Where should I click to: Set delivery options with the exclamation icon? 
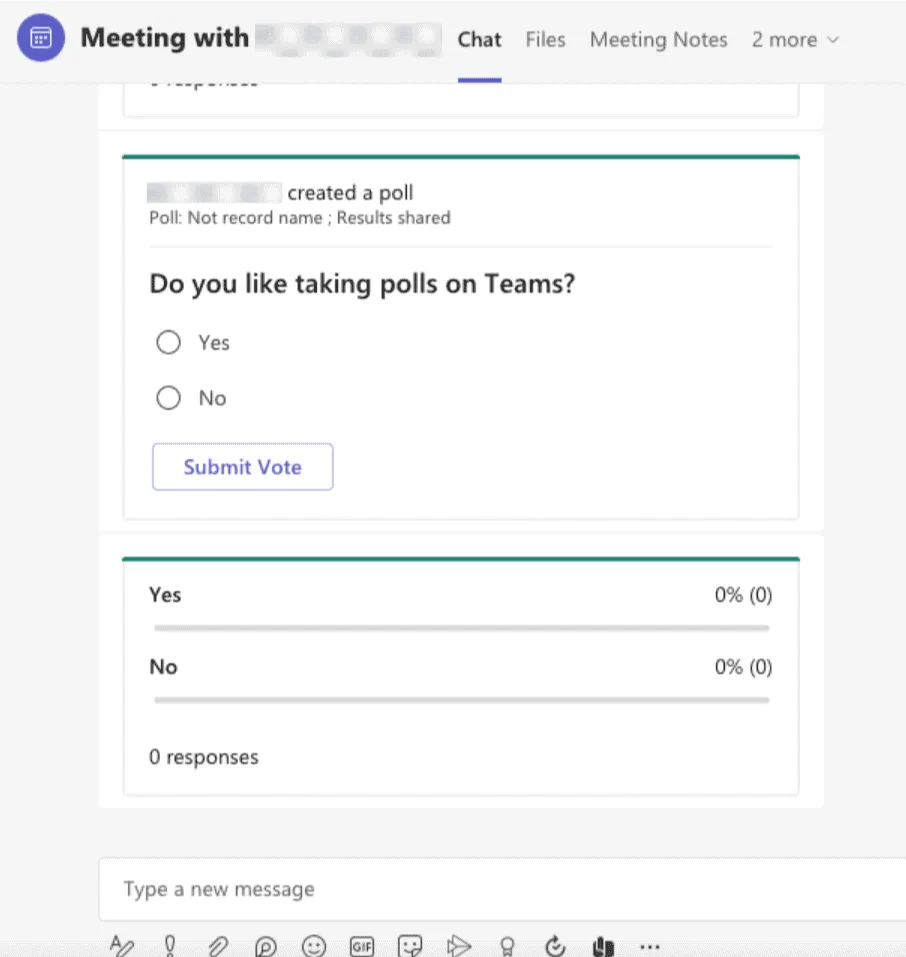click(170, 946)
